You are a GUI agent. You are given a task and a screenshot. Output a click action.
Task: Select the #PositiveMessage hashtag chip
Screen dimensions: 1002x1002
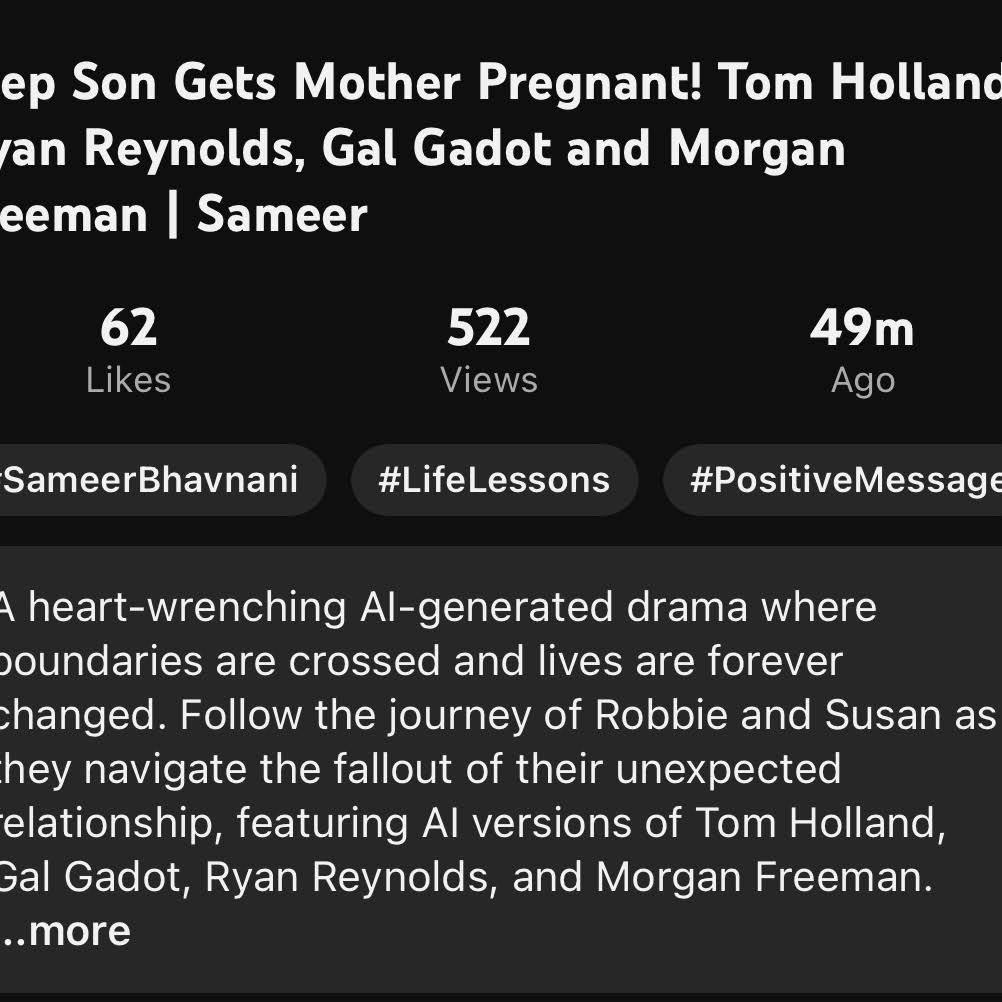840,480
